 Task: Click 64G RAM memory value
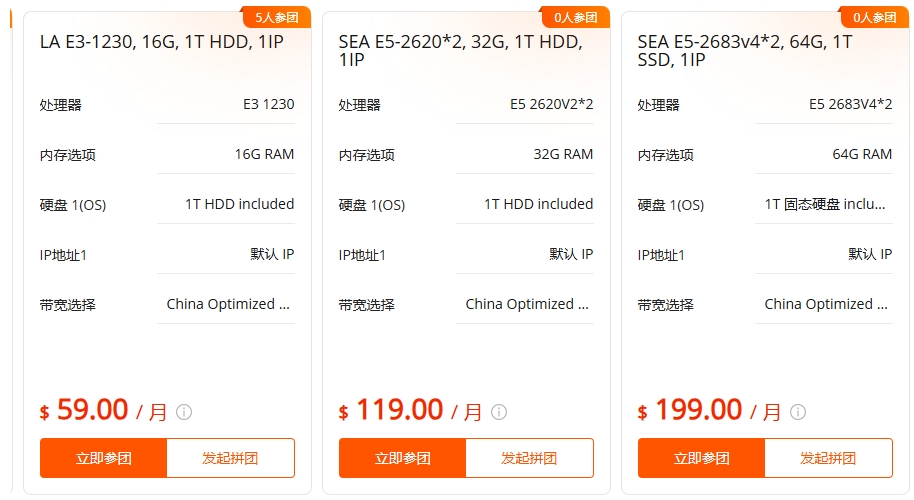coord(862,154)
